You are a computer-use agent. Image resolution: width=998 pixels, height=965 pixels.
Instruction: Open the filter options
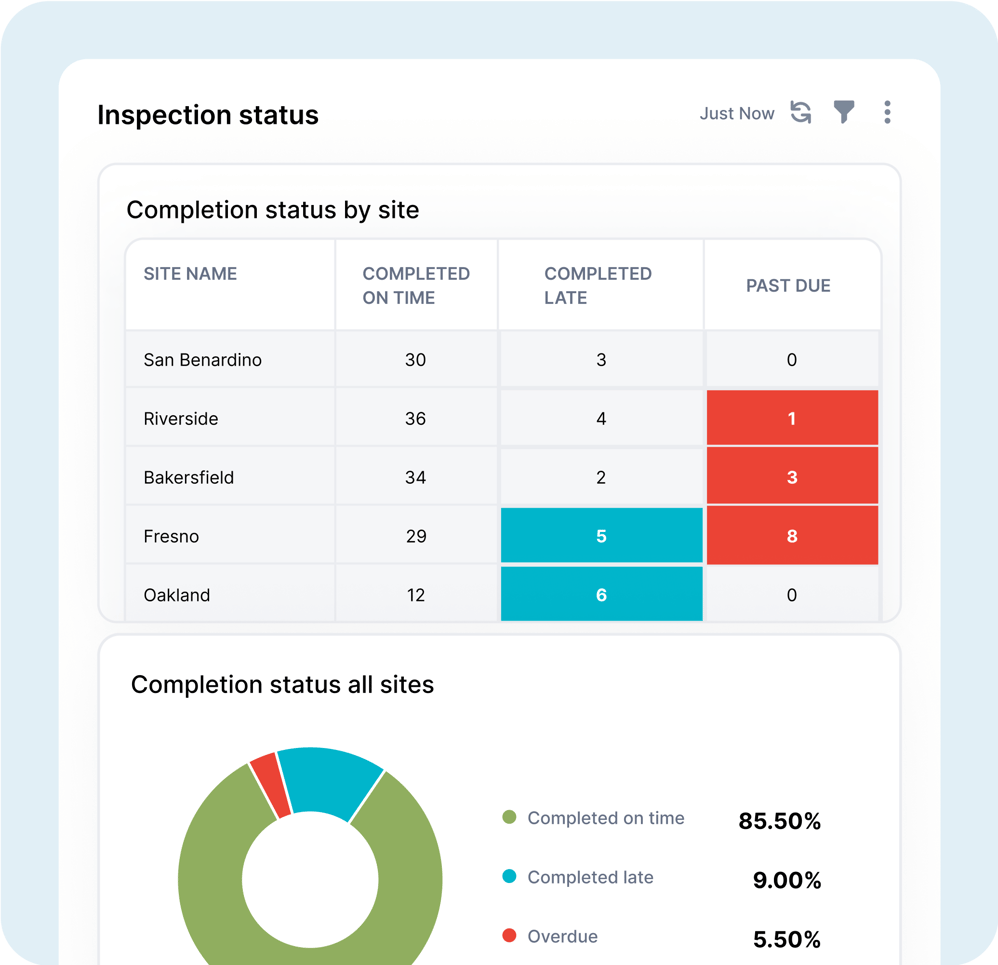click(x=844, y=113)
